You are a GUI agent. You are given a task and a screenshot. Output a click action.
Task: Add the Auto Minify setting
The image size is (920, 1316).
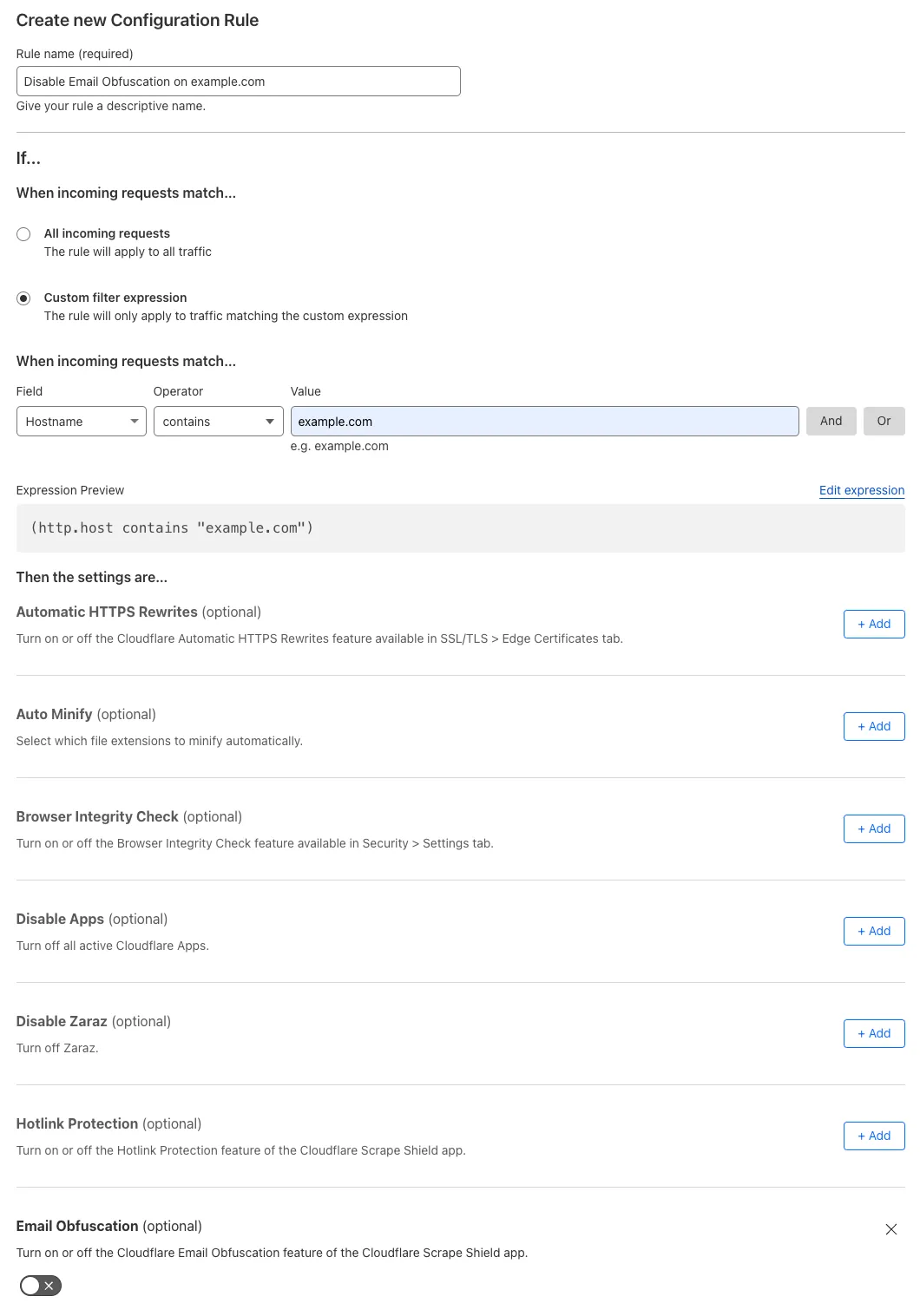(x=873, y=726)
